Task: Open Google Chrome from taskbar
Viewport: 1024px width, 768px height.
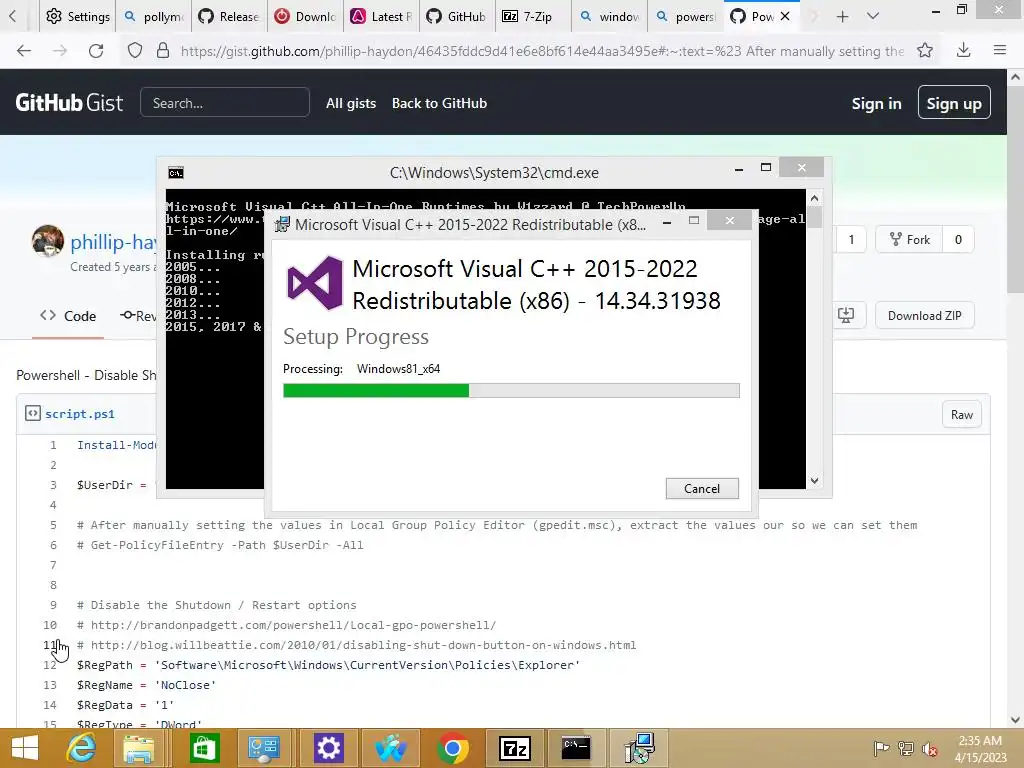Action: 453,748
